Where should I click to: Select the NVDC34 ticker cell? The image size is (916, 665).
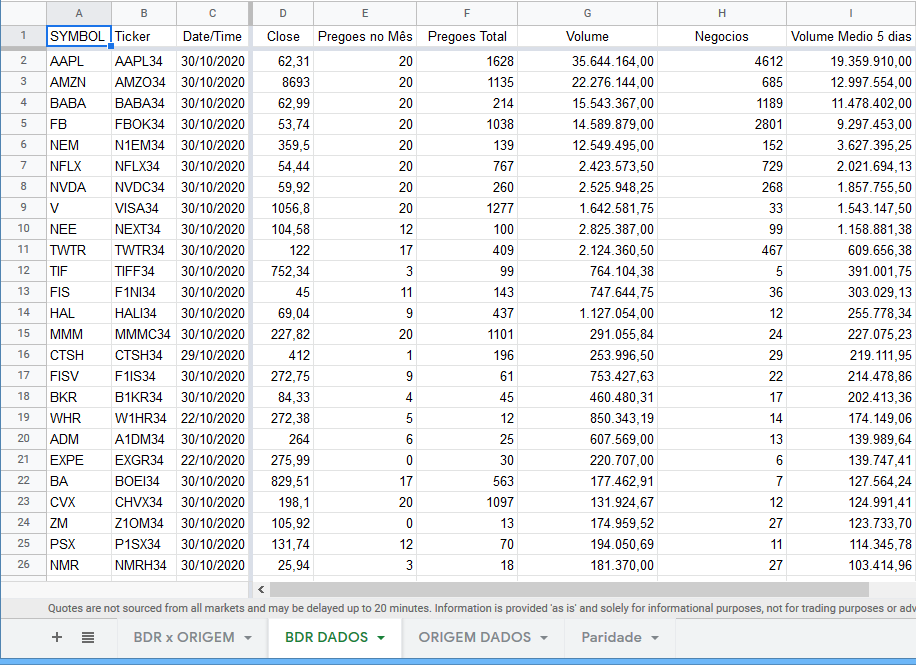pyautogui.click(x=144, y=187)
